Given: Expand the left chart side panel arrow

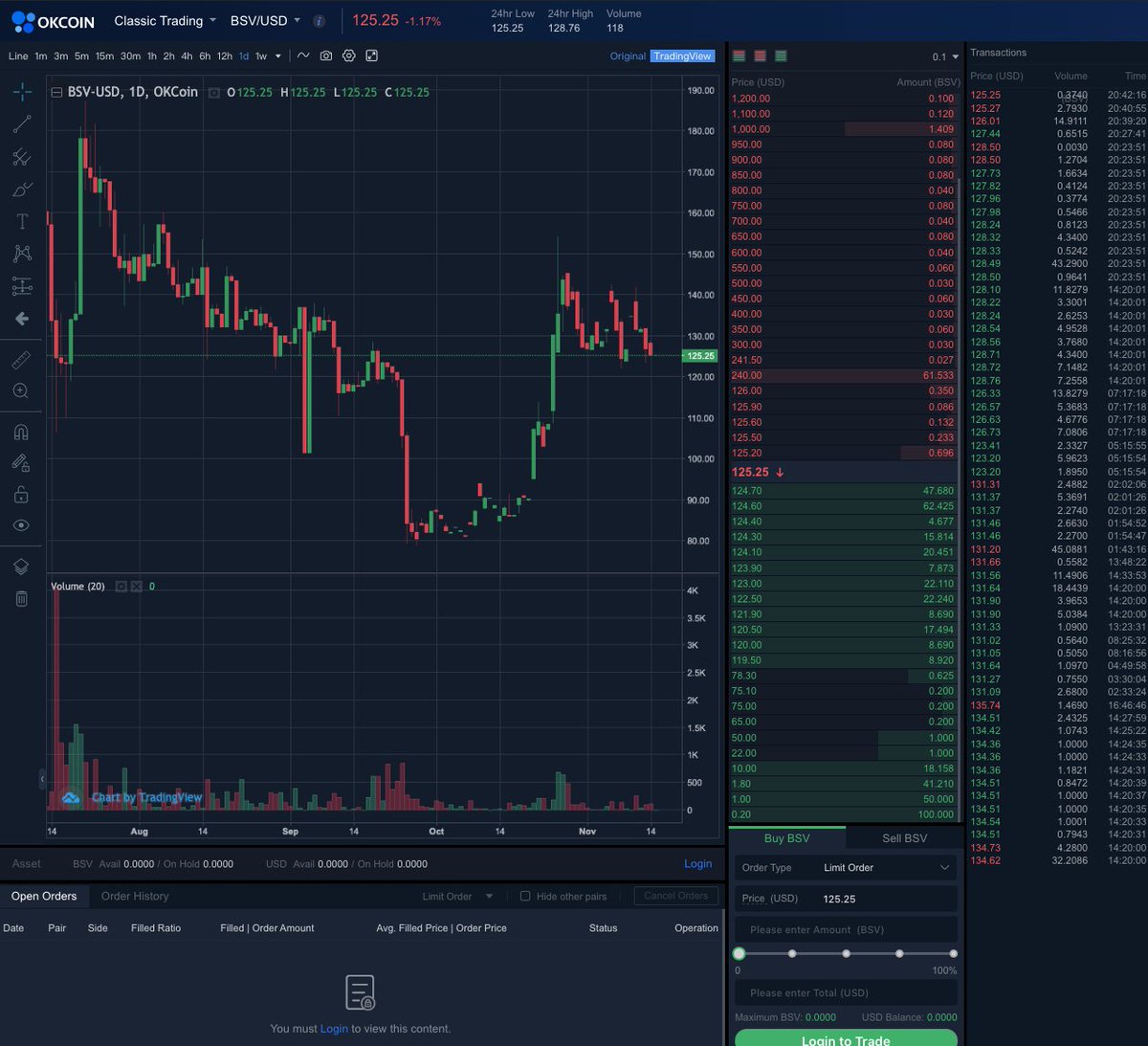Looking at the screenshot, I should pyautogui.click(x=42, y=779).
